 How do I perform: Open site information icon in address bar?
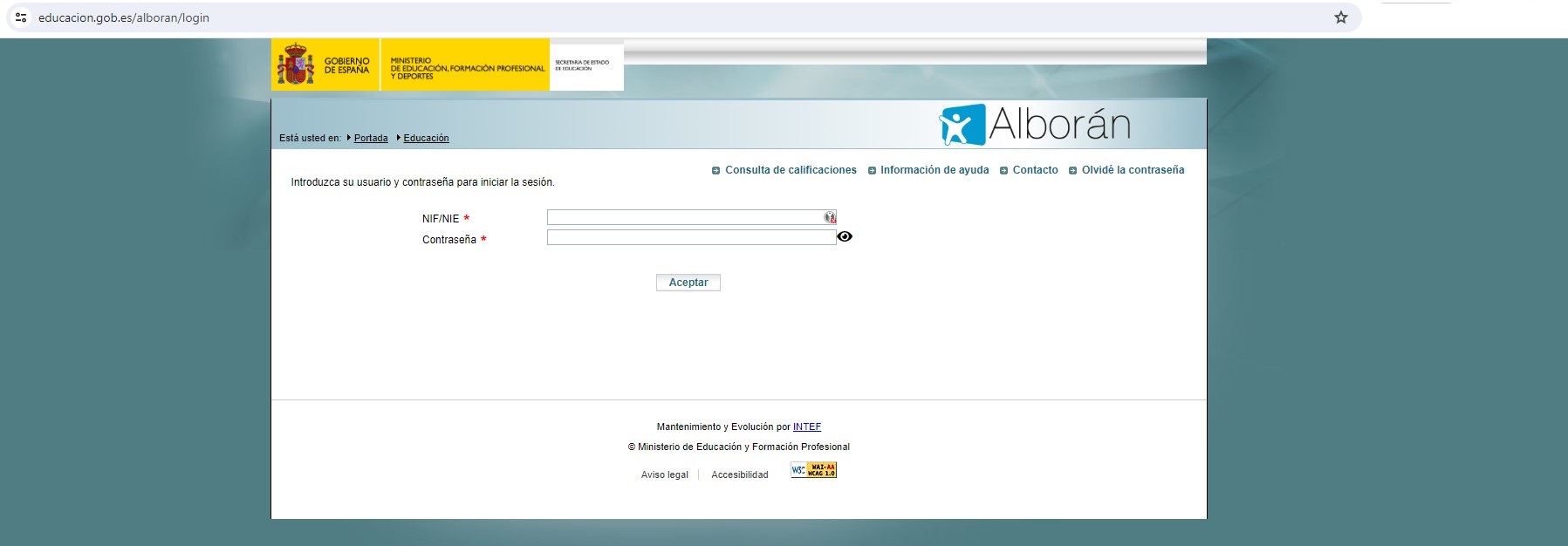[21, 17]
